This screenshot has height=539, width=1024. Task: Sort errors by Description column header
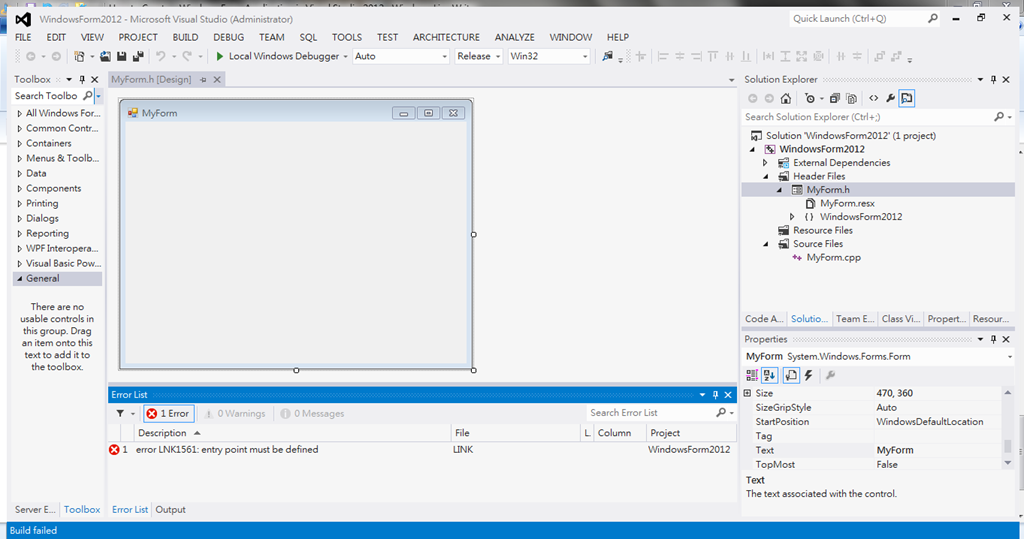pyautogui.click(x=293, y=433)
